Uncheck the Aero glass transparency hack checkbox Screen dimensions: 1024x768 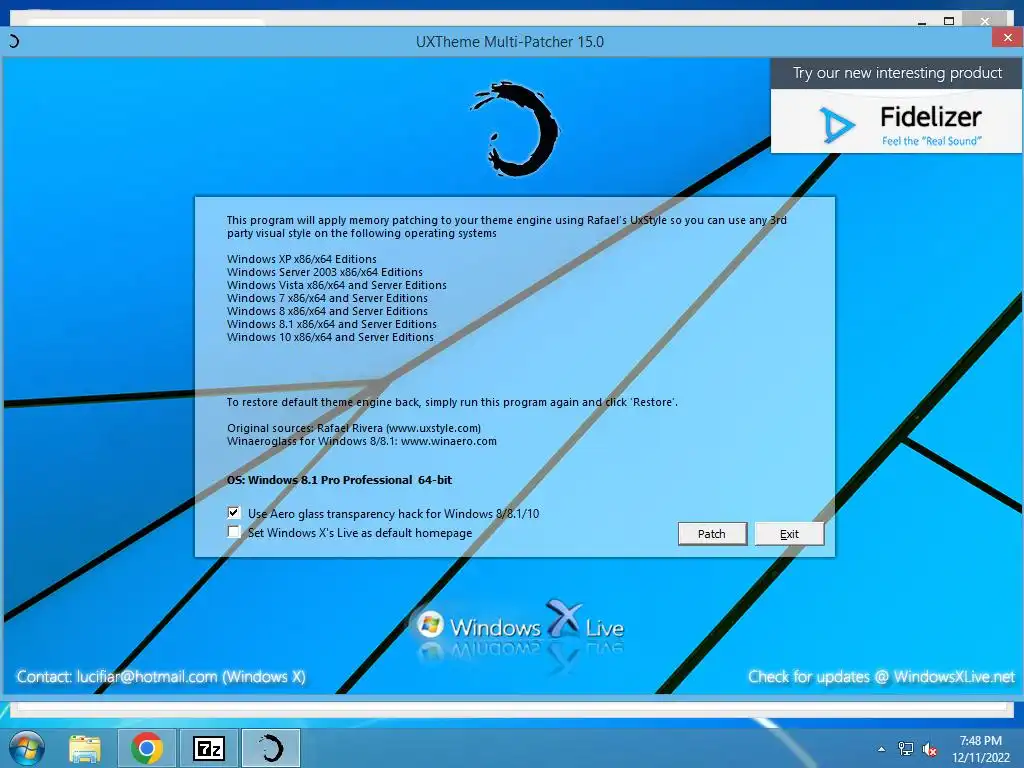click(x=234, y=513)
